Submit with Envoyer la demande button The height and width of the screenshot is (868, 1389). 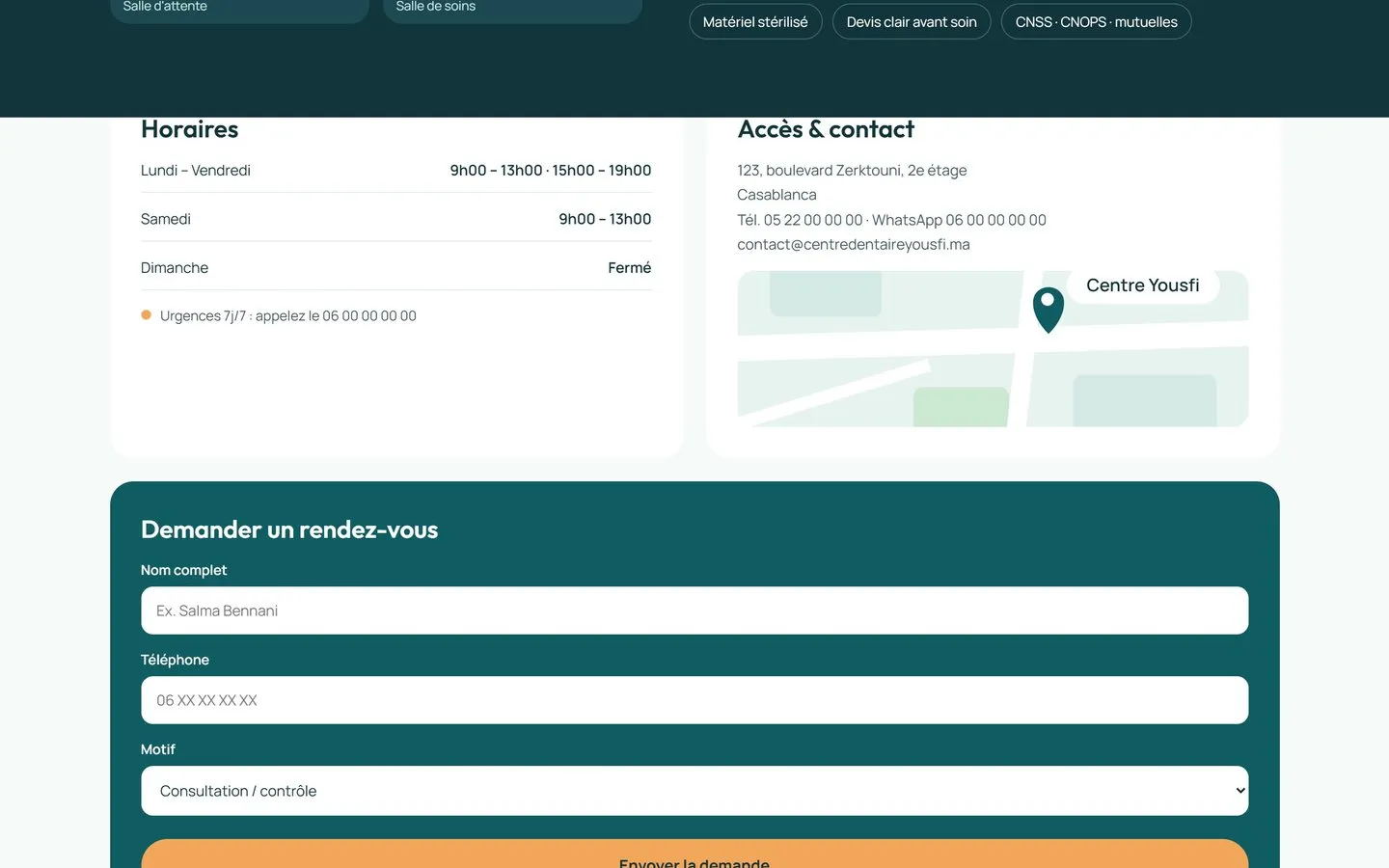[x=694, y=854]
